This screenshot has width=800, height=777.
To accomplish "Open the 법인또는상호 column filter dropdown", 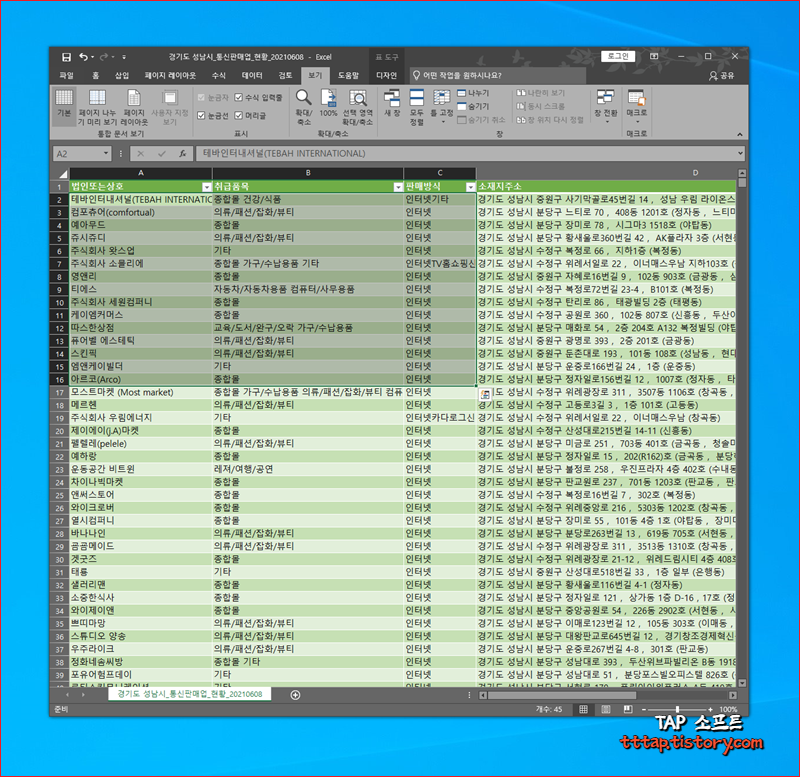I will coord(206,187).
